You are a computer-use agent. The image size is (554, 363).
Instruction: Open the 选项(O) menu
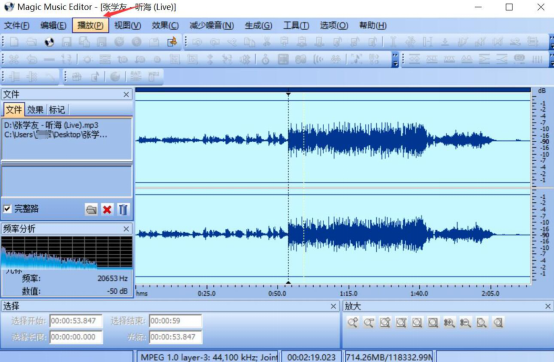tap(334, 25)
